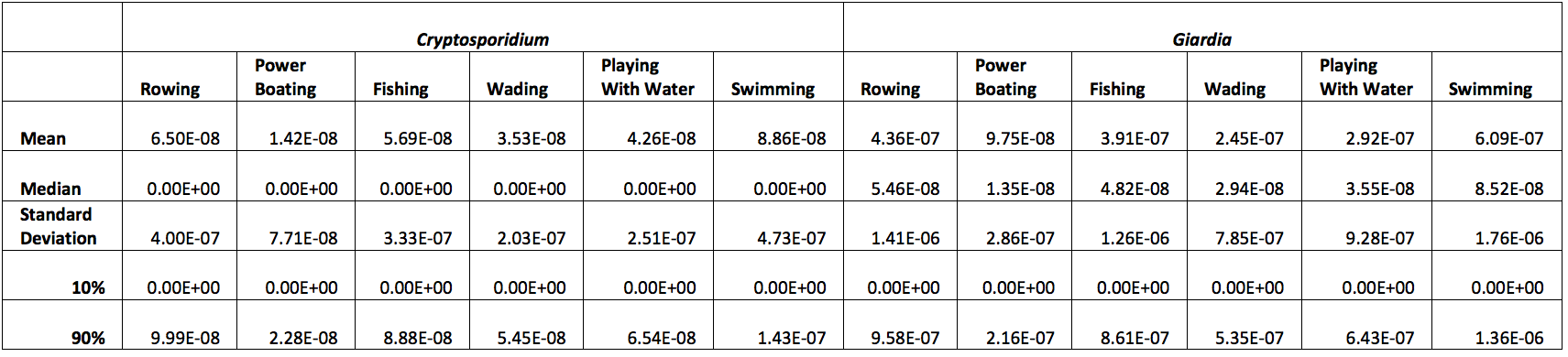The image size is (1568, 357).
Task: Click Giardia Power Boating column header
Action: [1005, 77]
